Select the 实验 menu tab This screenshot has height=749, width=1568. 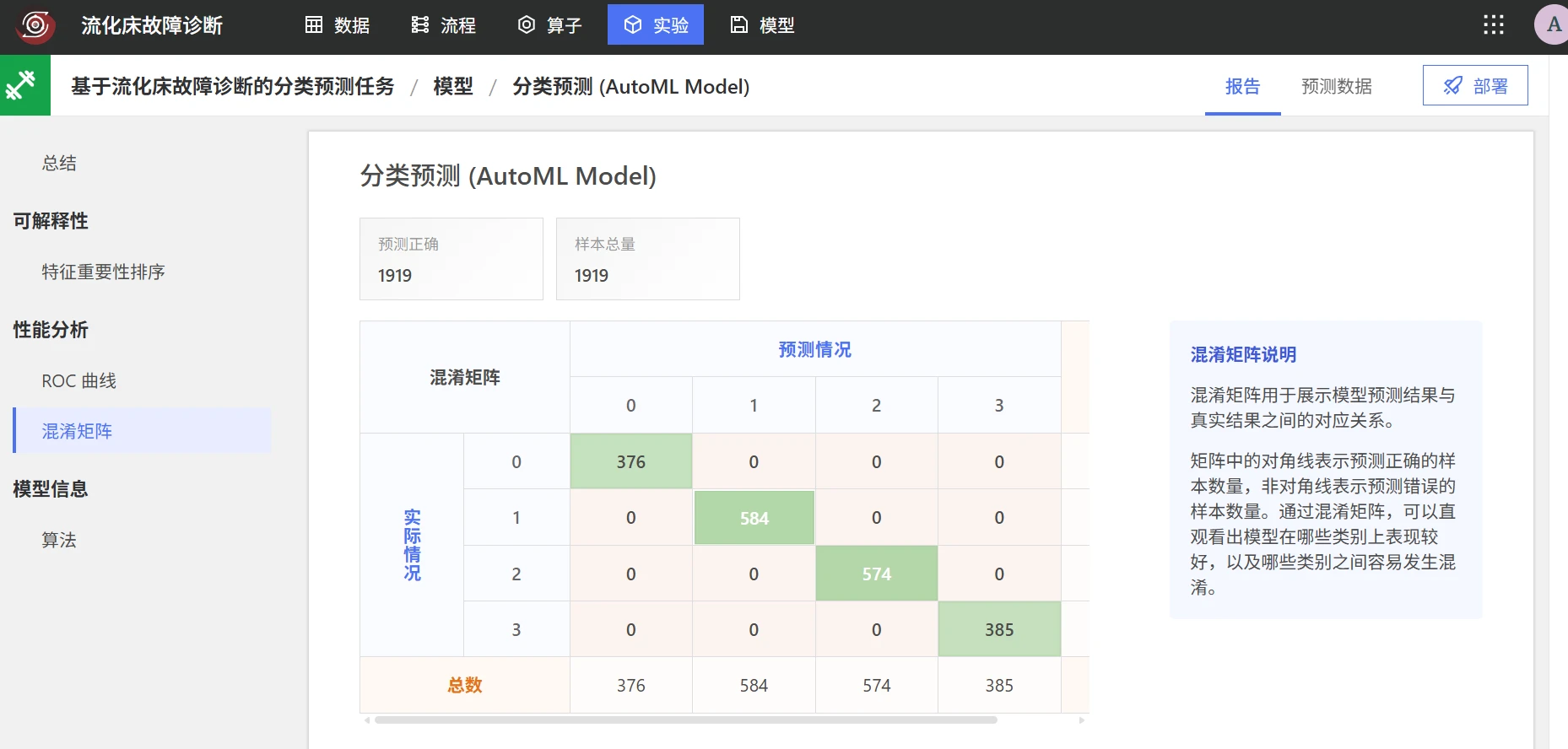(656, 24)
